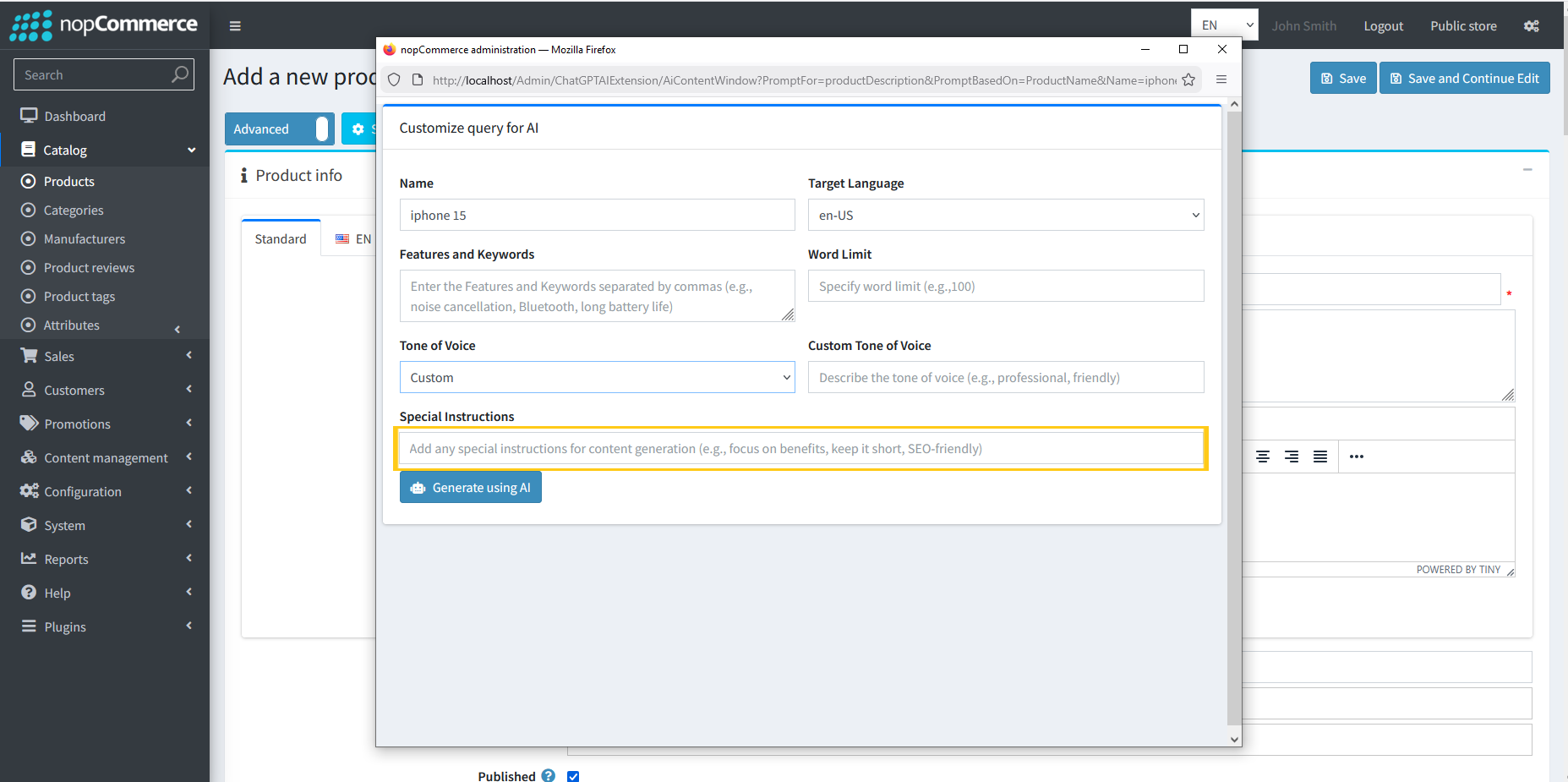
Task: Apply center text alignment in the editor
Action: [x=1263, y=457]
